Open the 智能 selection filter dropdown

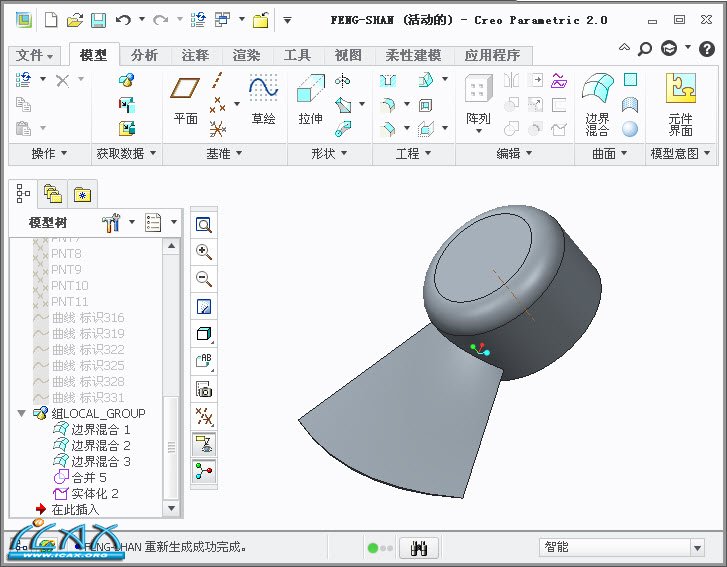(697, 547)
